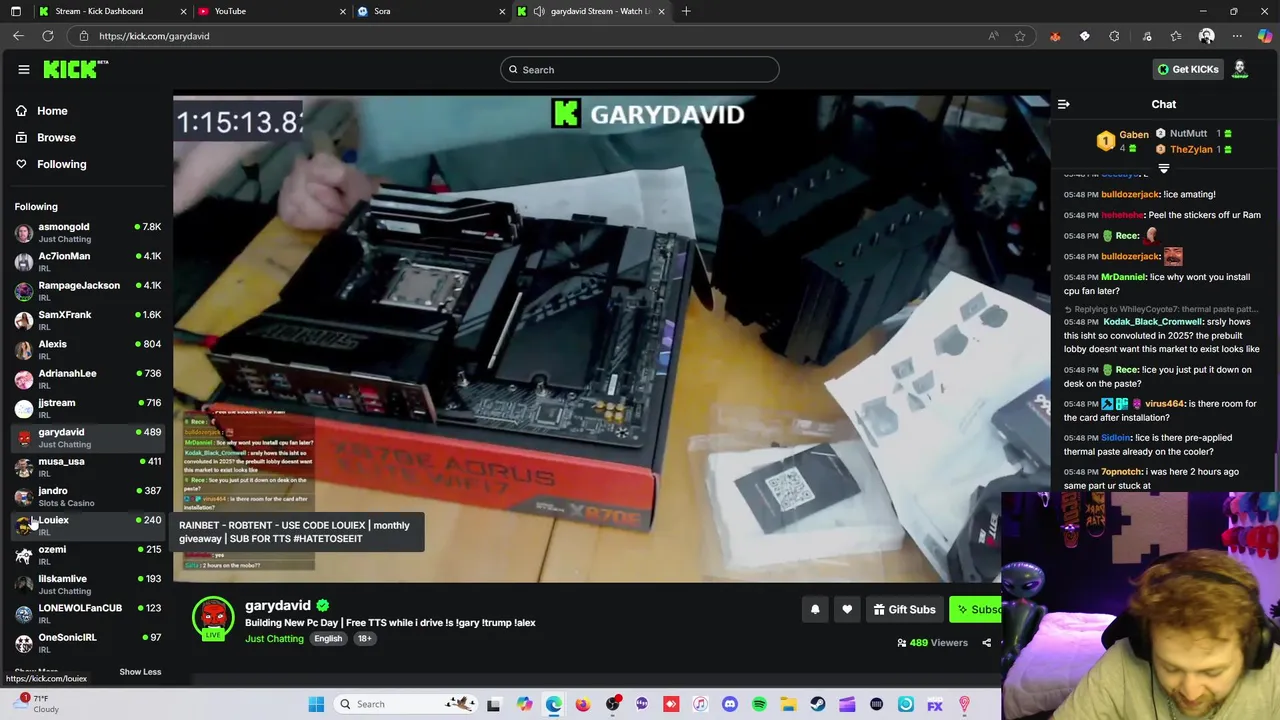Open the Kick sidebar hamburger menu

24,69
